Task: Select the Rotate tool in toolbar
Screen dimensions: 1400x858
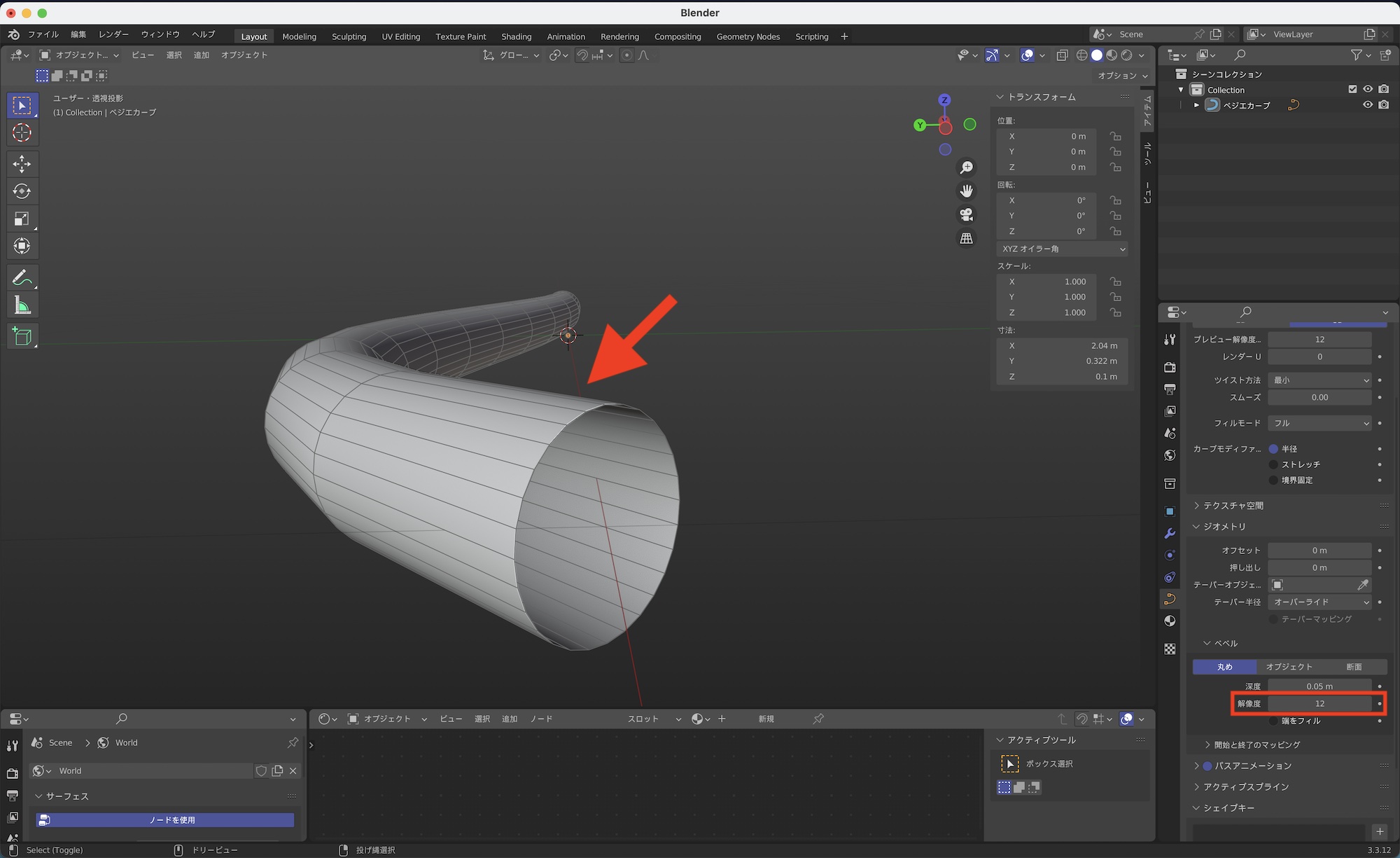Action: [x=22, y=191]
